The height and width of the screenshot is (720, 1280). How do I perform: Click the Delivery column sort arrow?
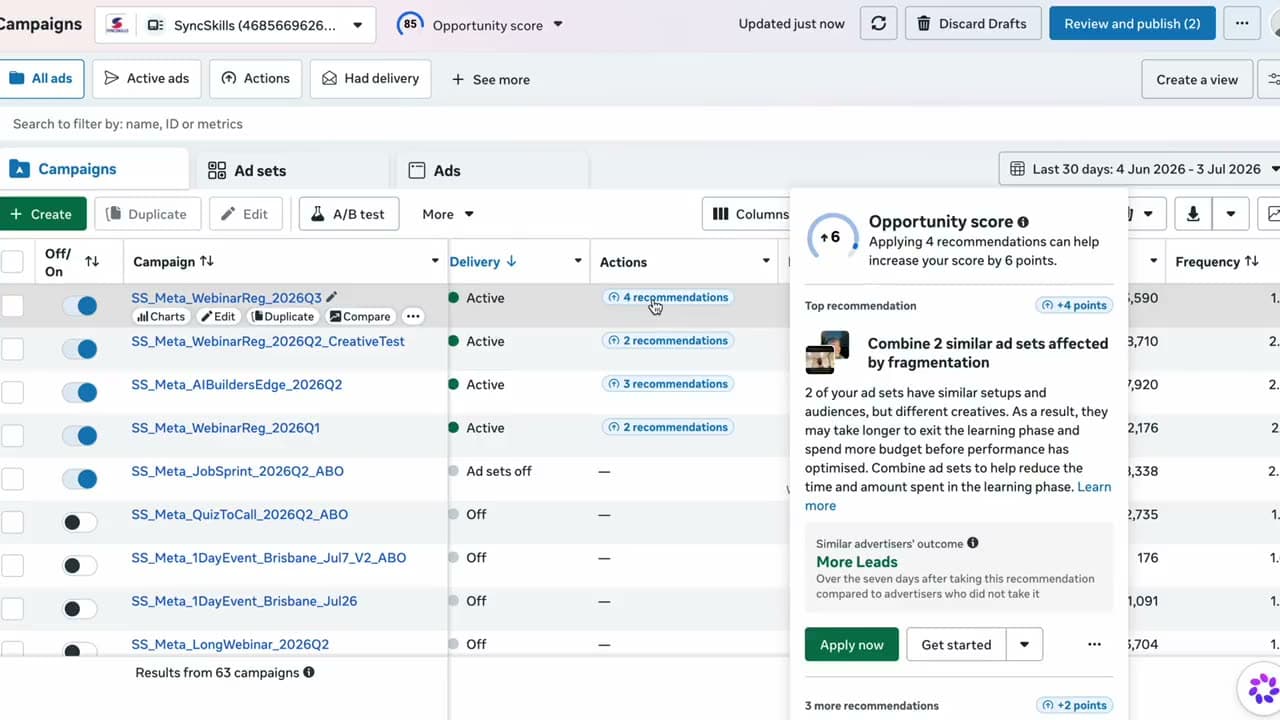coord(511,262)
